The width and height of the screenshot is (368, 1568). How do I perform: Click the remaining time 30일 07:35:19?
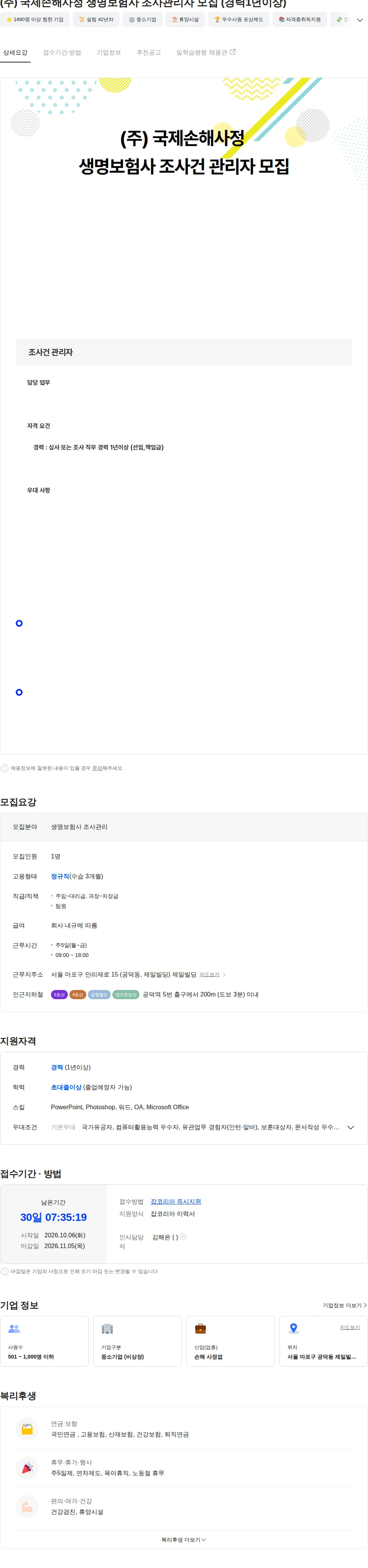(x=54, y=1217)
